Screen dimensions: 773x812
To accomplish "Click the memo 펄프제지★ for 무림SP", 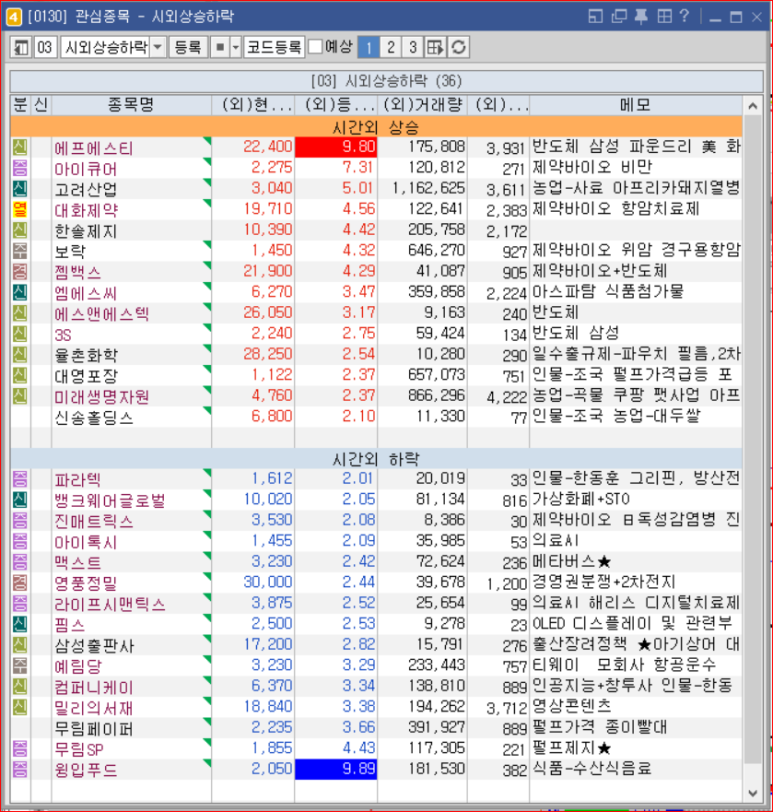I will (572, 748).
